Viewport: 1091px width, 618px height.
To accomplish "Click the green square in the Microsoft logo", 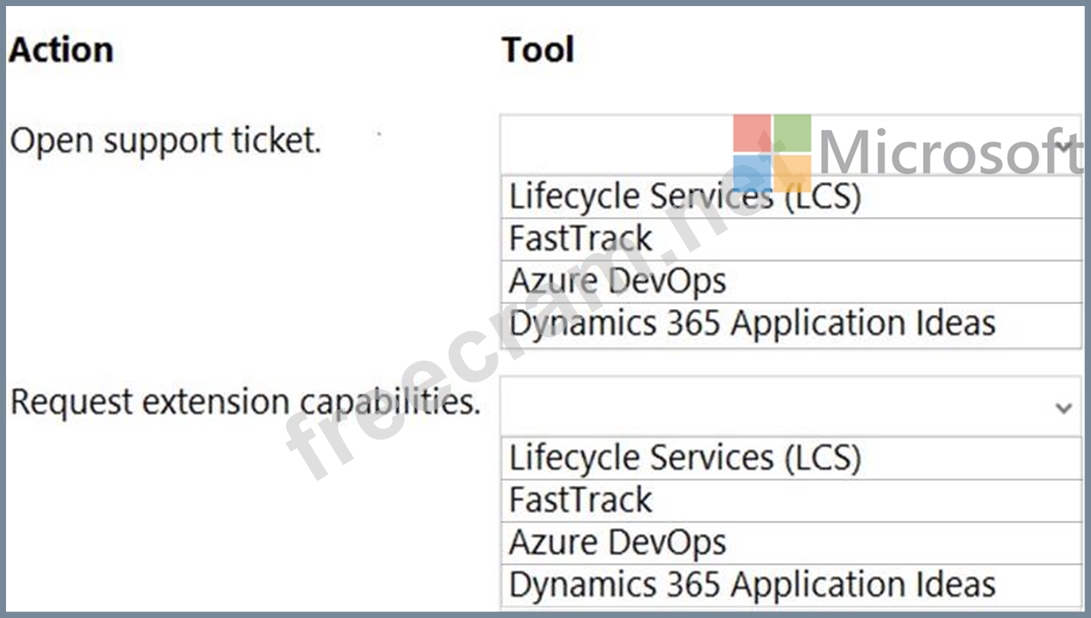I will 792,133.
